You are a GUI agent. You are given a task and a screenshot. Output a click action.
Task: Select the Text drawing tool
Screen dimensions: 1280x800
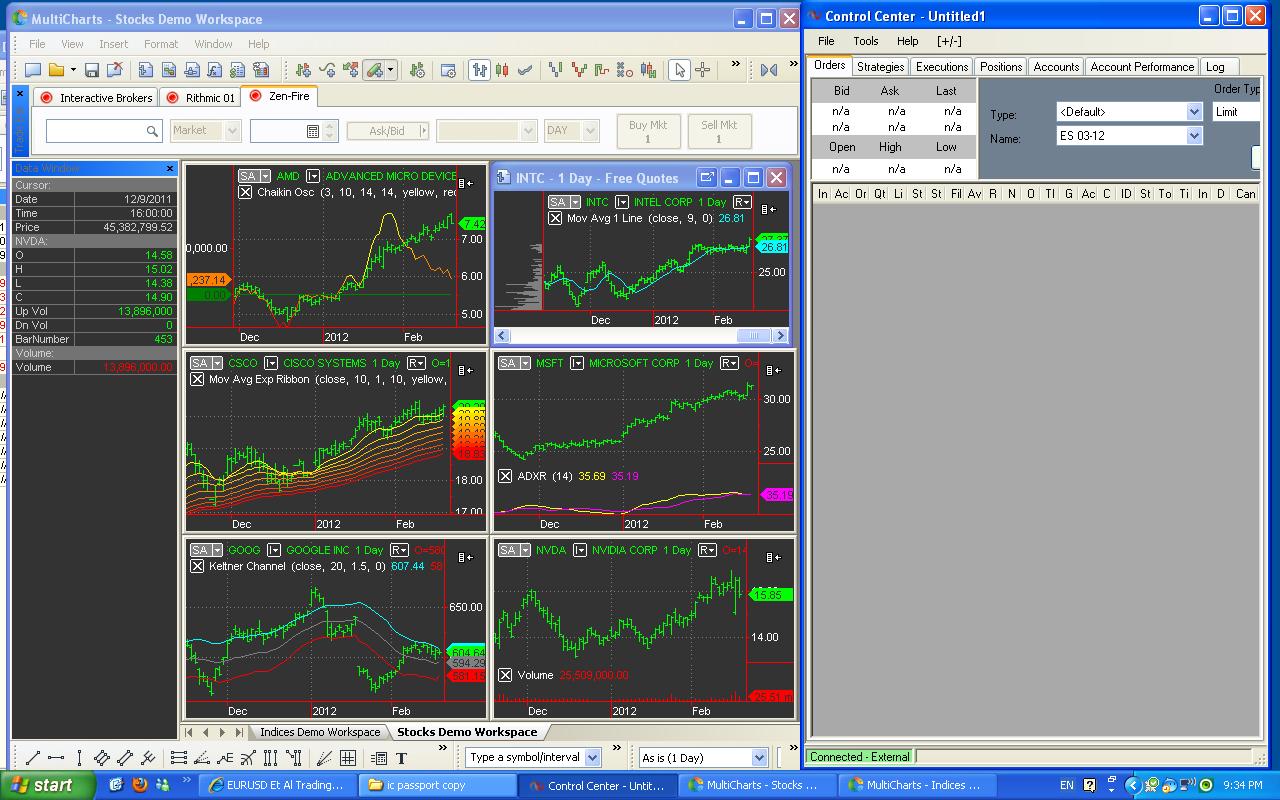click(402, 758)
